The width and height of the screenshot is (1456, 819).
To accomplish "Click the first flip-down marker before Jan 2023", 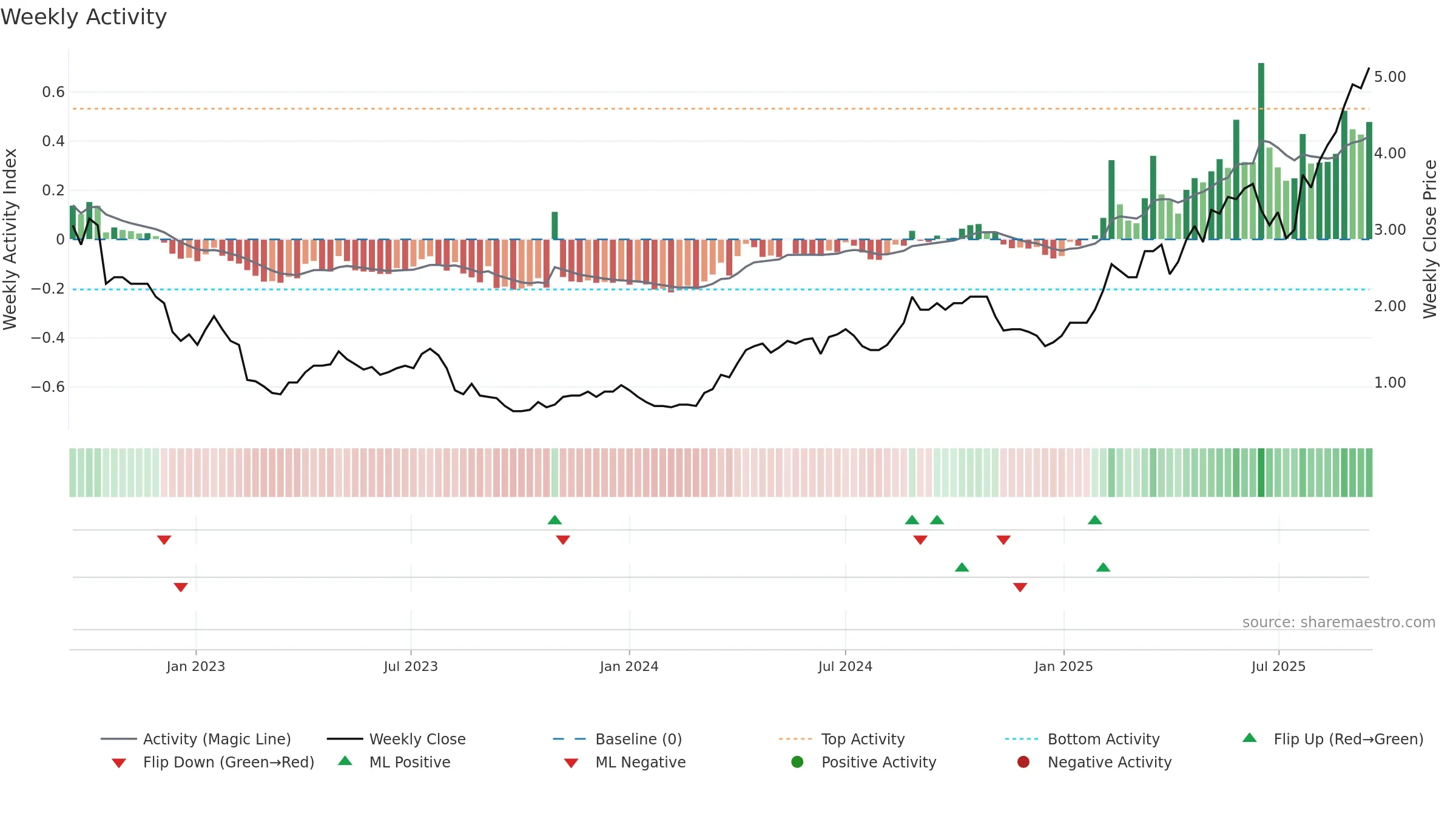I will pos(164,540).
